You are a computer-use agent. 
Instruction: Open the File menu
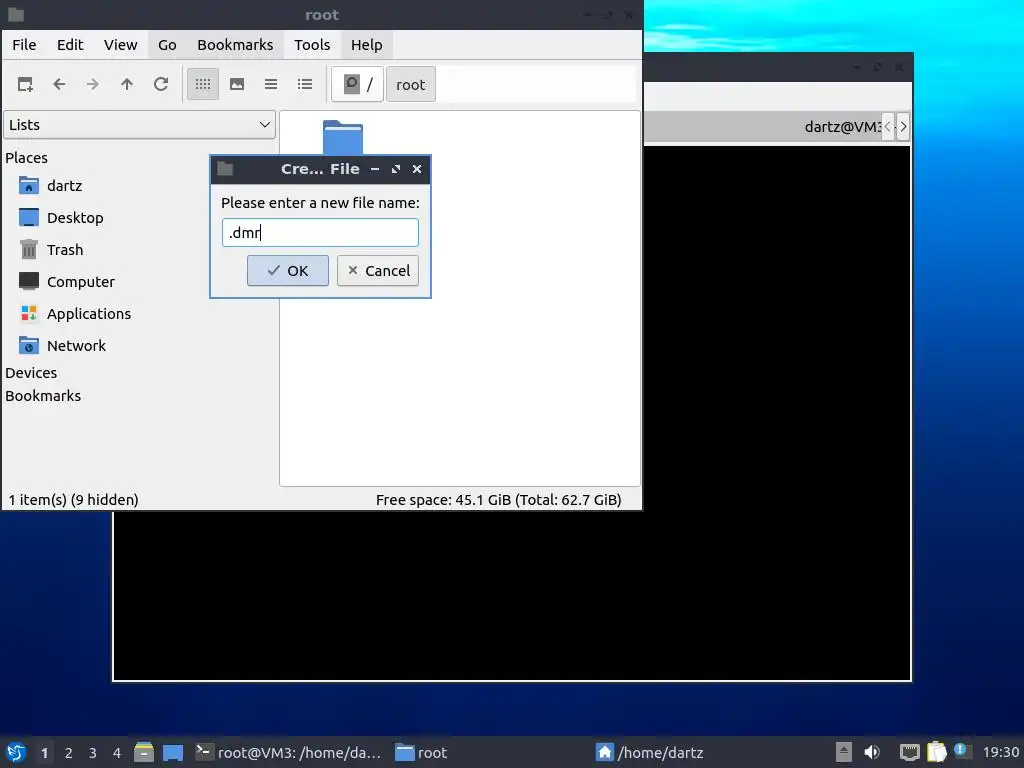(x=24, y=45)
